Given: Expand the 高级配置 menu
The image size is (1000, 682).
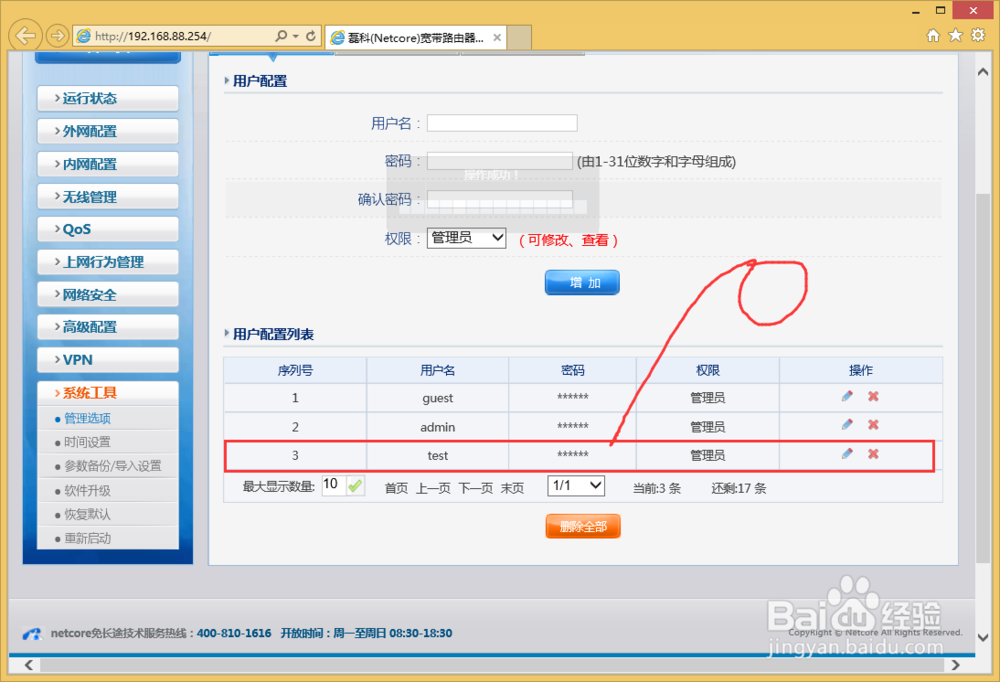Looking at the screenshot, I should pos(108,327).
